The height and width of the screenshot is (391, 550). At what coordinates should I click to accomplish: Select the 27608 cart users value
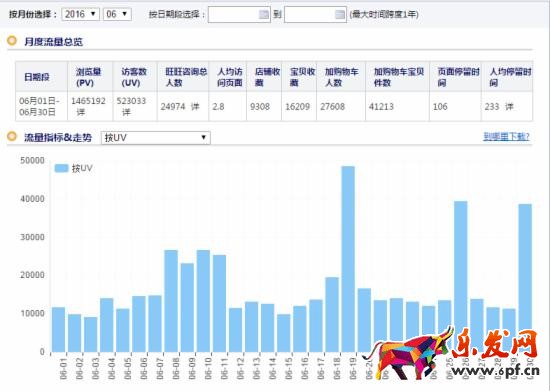(333, 107)
